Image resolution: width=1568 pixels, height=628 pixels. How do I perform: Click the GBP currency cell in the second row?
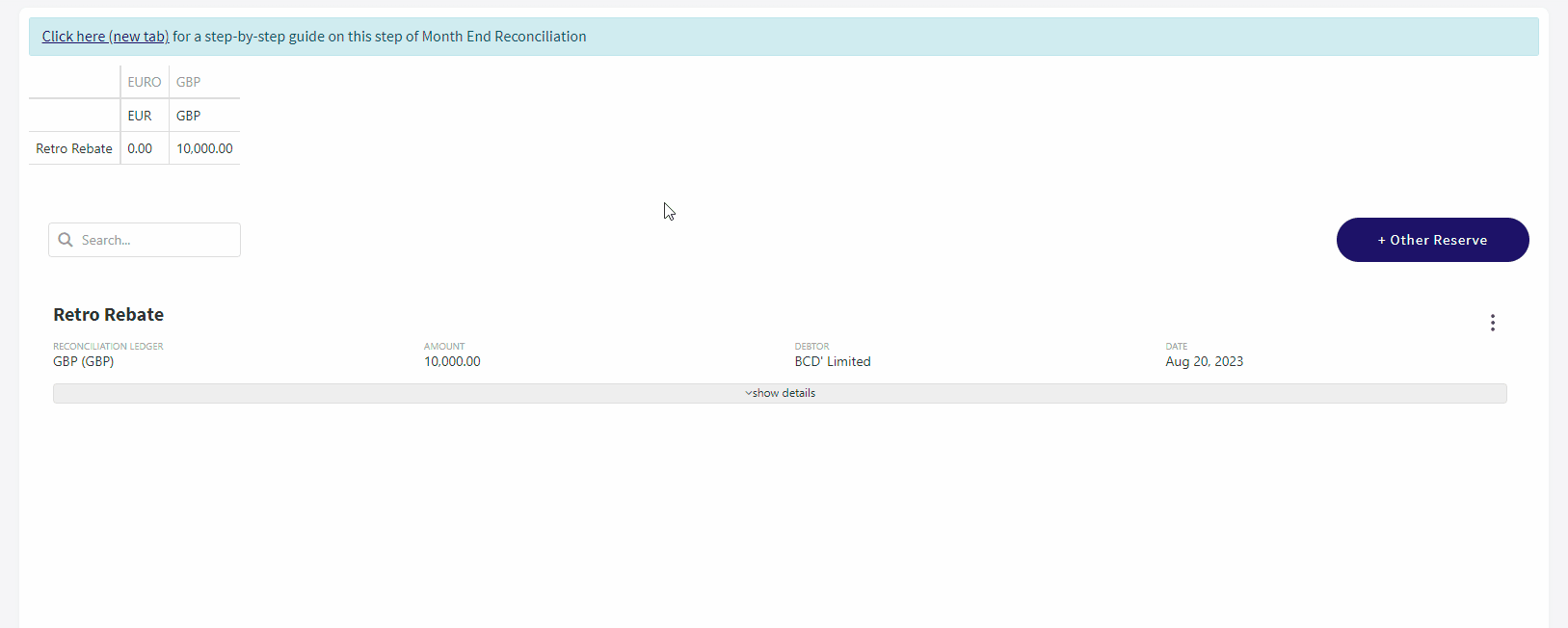[x=188, y=116]
